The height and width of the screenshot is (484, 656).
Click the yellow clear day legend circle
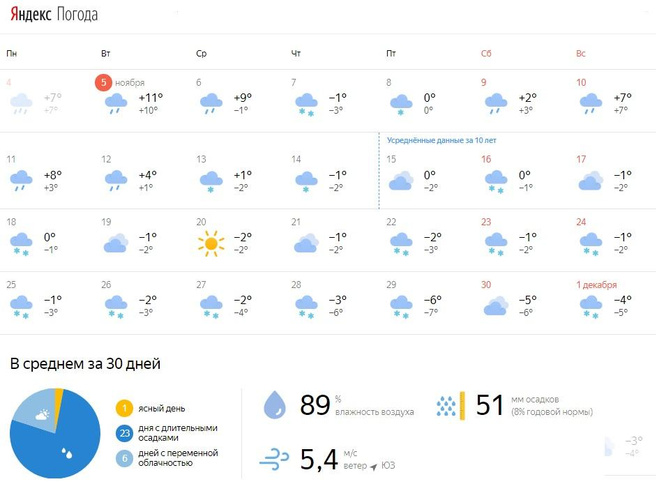[124, 407]
